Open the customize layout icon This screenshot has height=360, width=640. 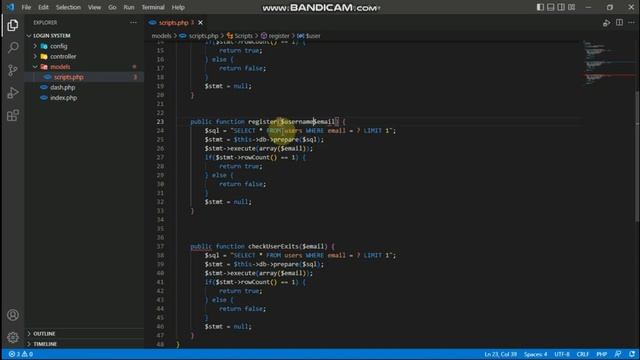click(x=572, y=7)
